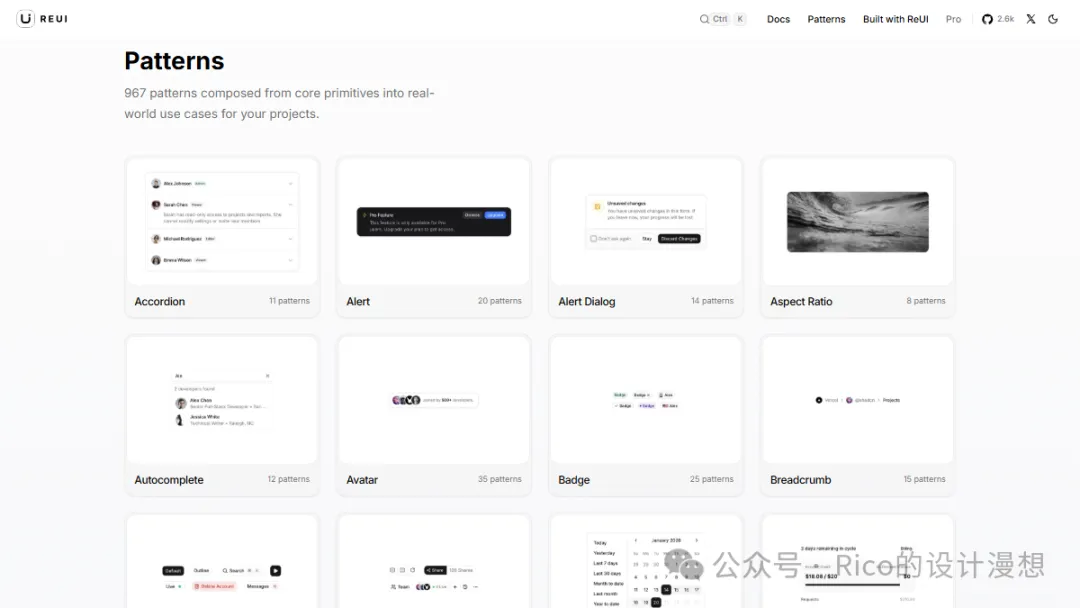Clear the Autocomplete preview with the X icon
This screenshot has width=1080, height=608.
tap(267, 376)
